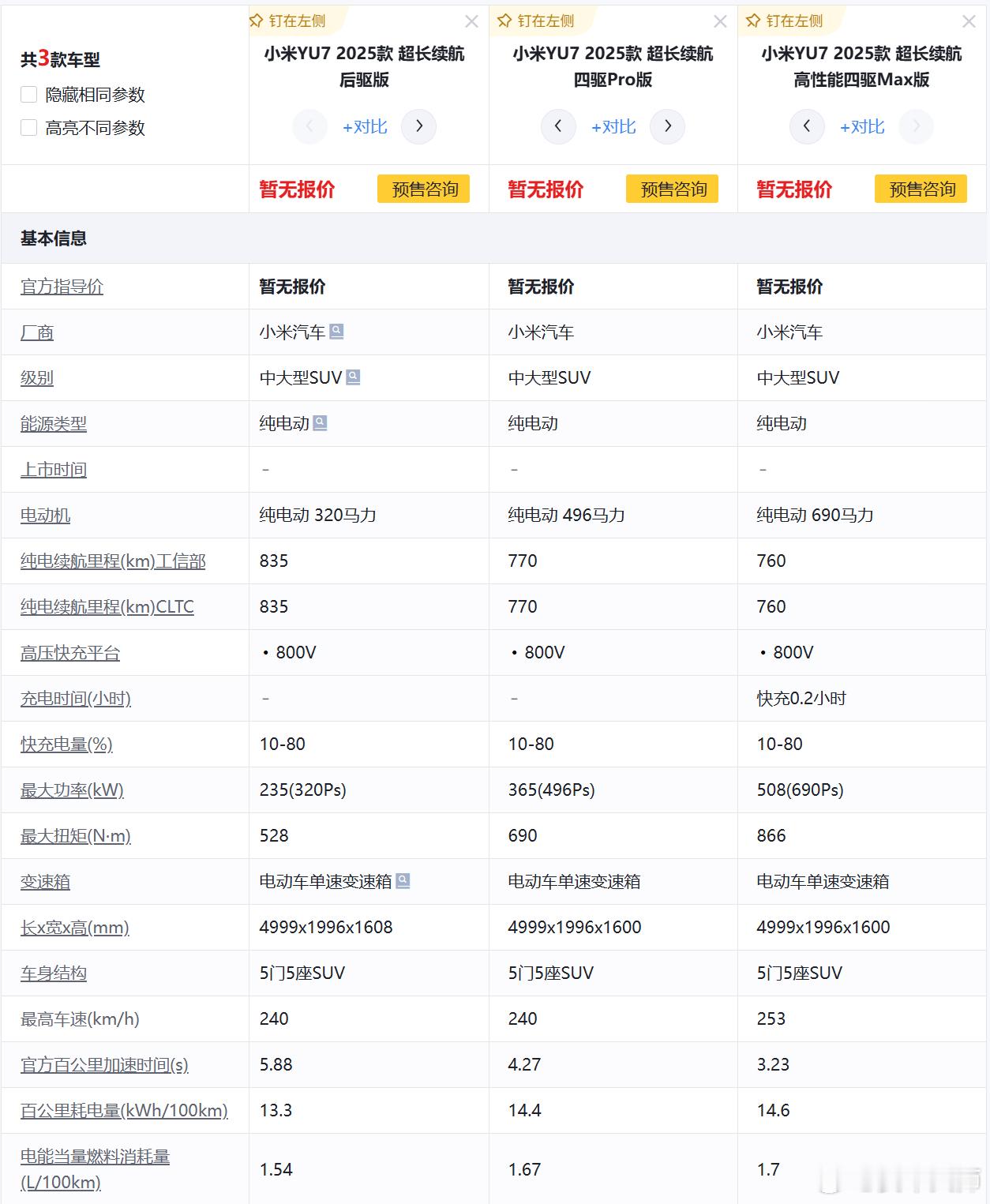Add the 四驱Pro版 model to comparison via +对比
The image size is (990, 1204).
(613, 127)
